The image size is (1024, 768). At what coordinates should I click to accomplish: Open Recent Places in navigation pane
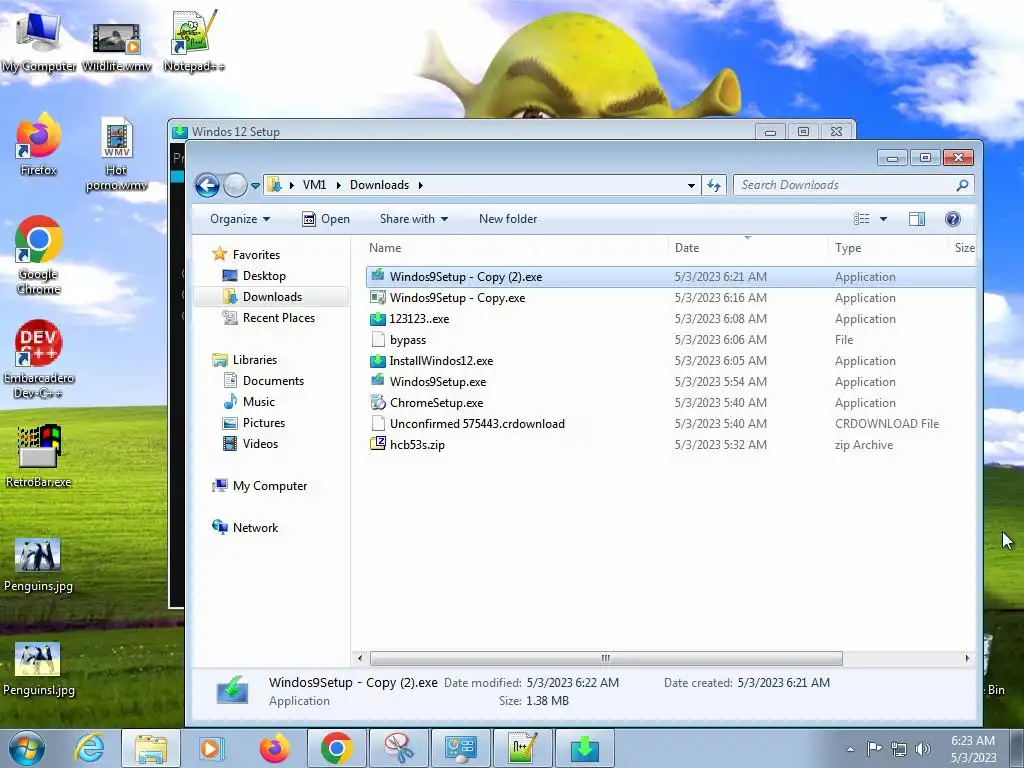pyautogui.click(x=279, y=317)
